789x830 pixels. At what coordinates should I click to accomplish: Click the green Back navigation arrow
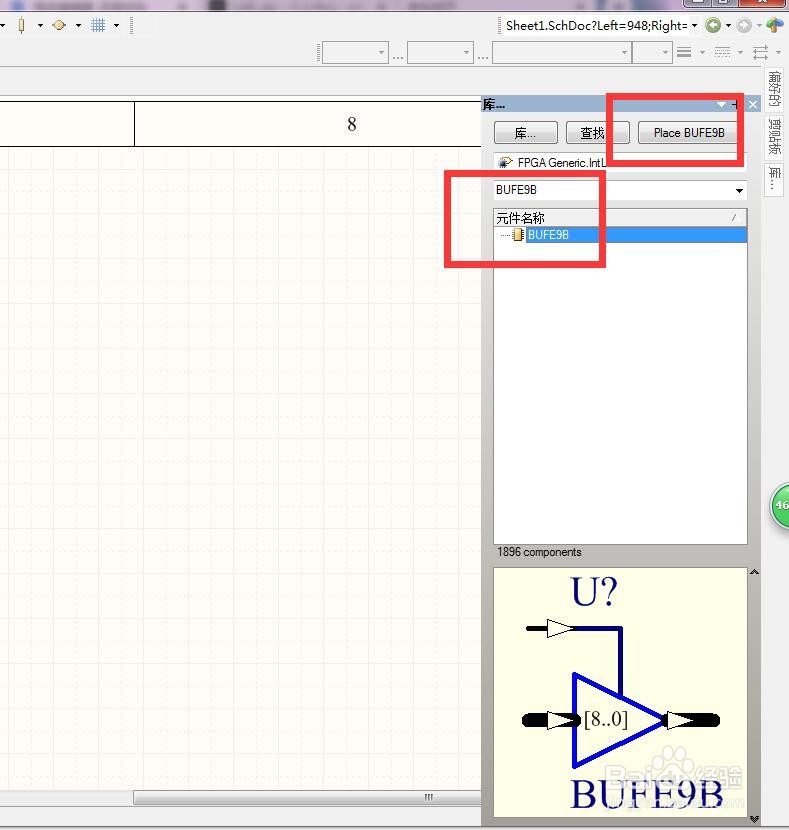(x=713, y=25)
